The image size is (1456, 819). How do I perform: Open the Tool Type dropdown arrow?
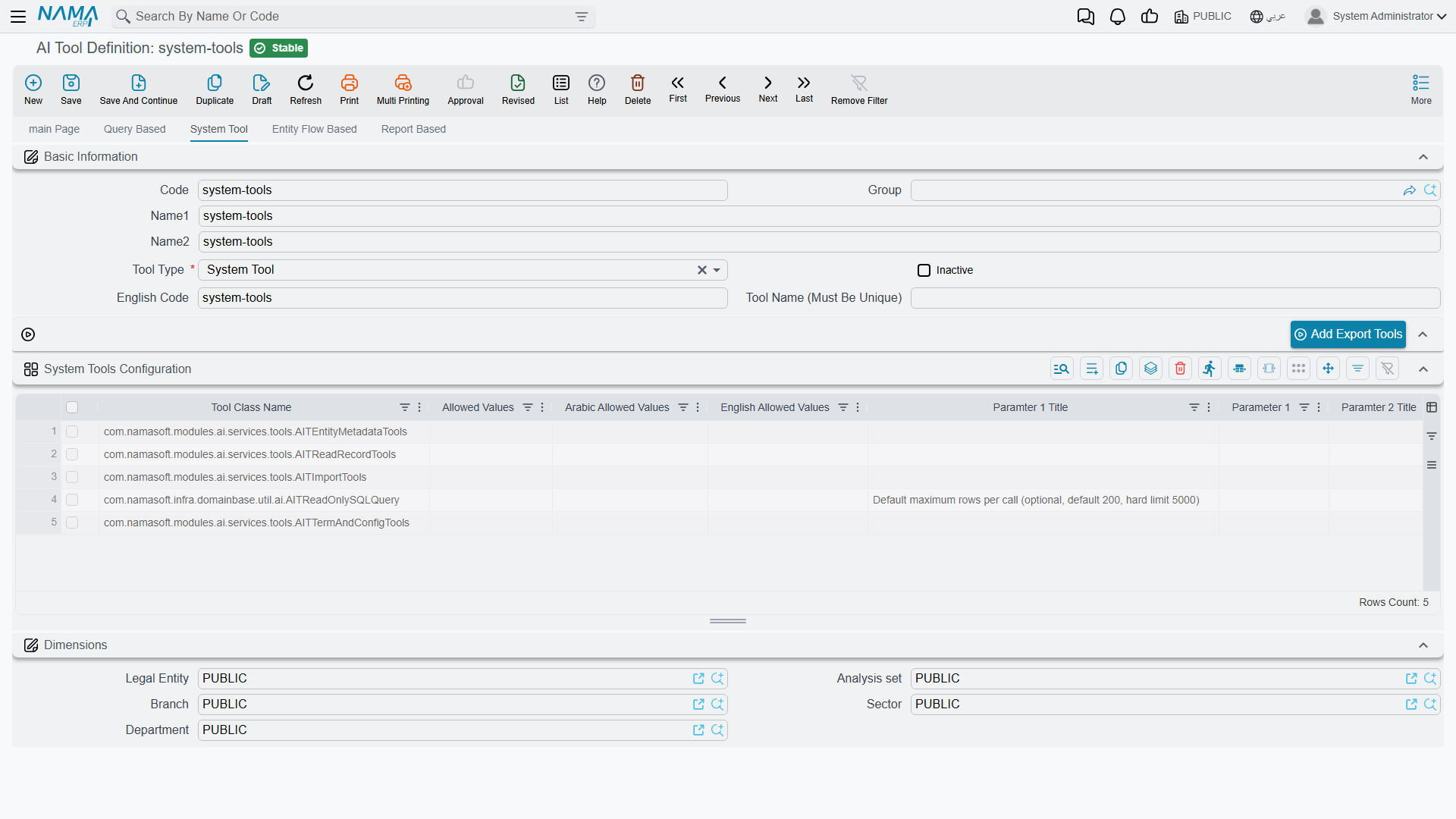pyautogui.click(x=717, y=270)
